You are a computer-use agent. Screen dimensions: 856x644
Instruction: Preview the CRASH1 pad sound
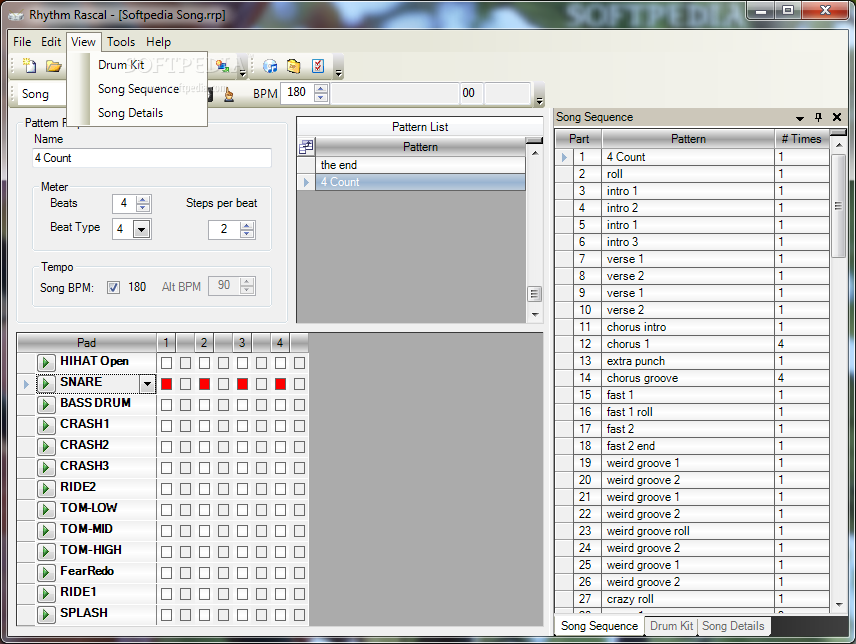(46, 425)
